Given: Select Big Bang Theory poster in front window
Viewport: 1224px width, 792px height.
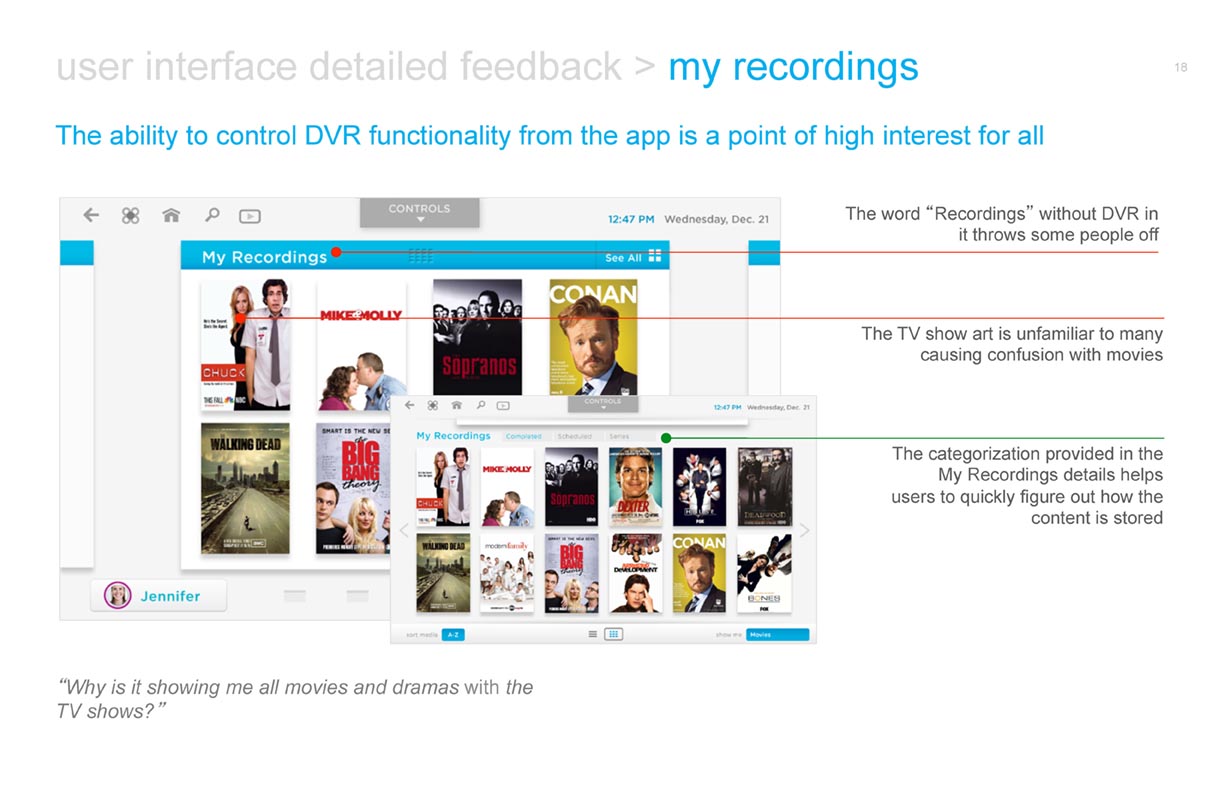Looking at the screenshot, I should [x=571, y=573].
